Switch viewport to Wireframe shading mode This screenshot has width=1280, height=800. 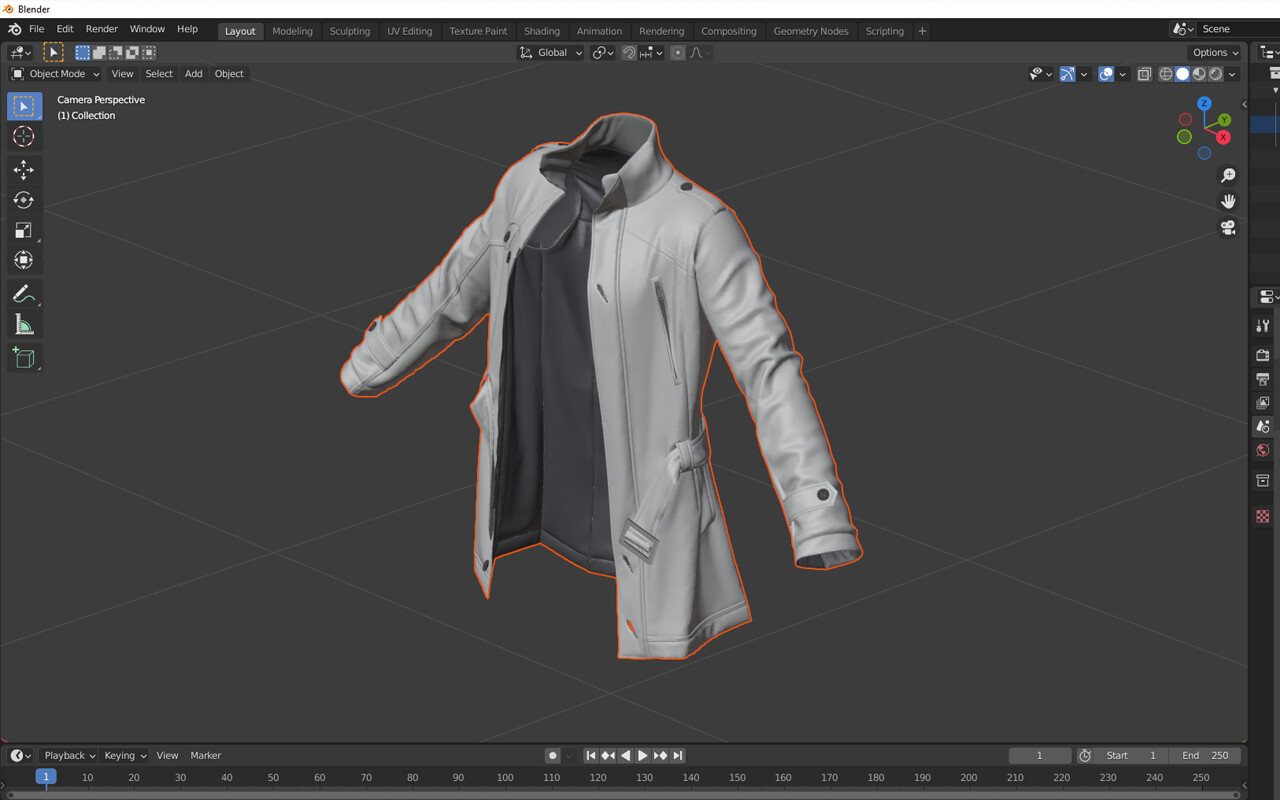1165,74
